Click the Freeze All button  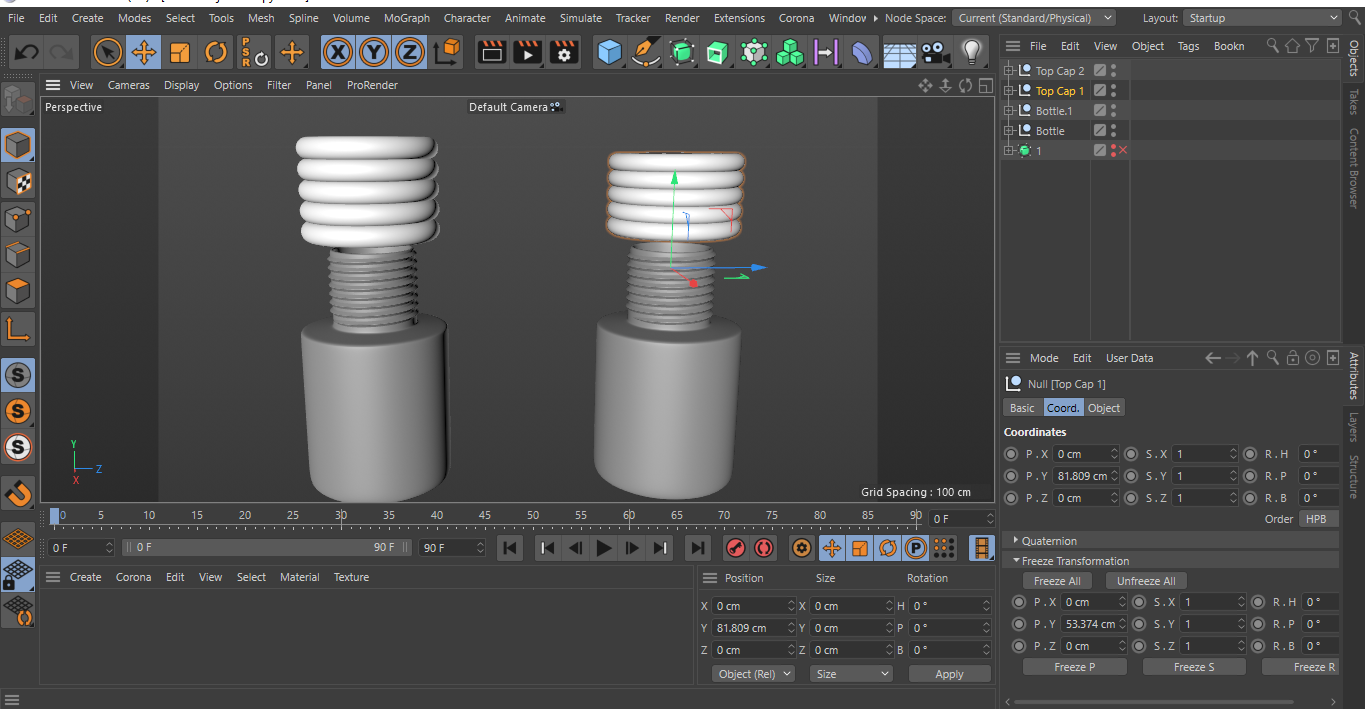(1056, 581)
